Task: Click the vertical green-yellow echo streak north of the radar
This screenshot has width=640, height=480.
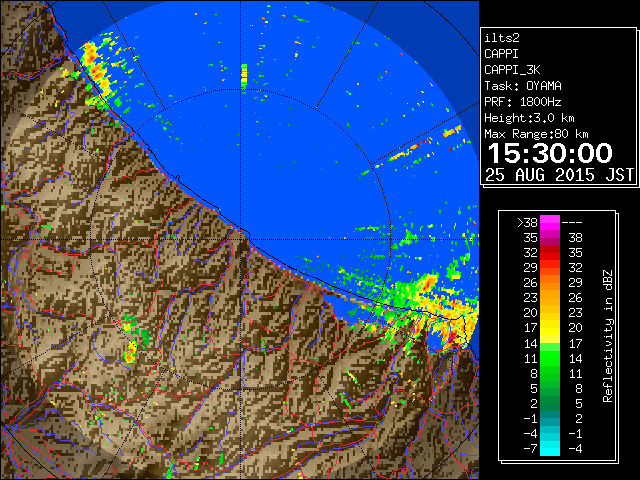Action: click(244, 76)
